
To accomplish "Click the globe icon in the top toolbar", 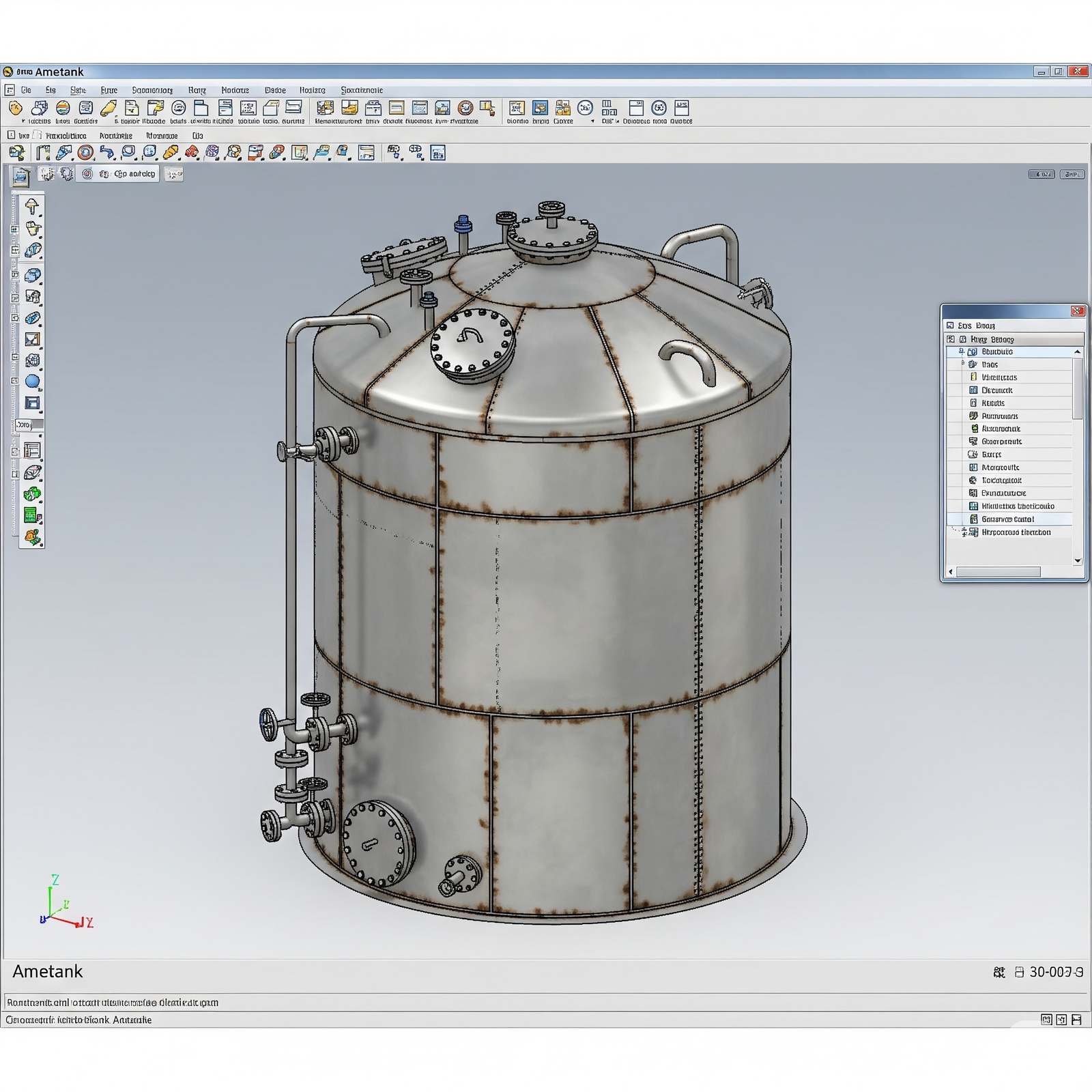I will (x=63, y=108).
